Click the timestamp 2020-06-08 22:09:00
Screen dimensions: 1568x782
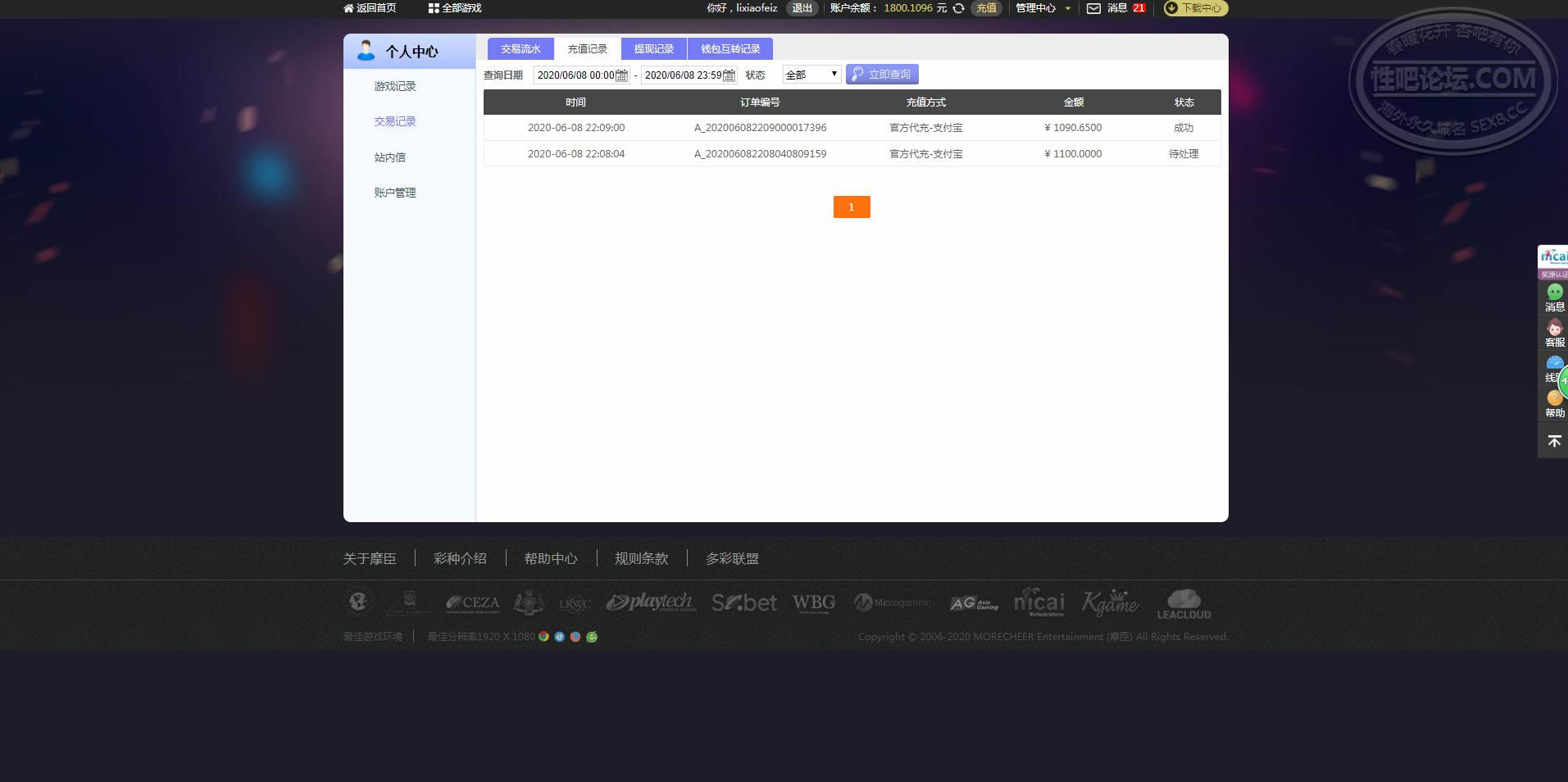[576, 128]
